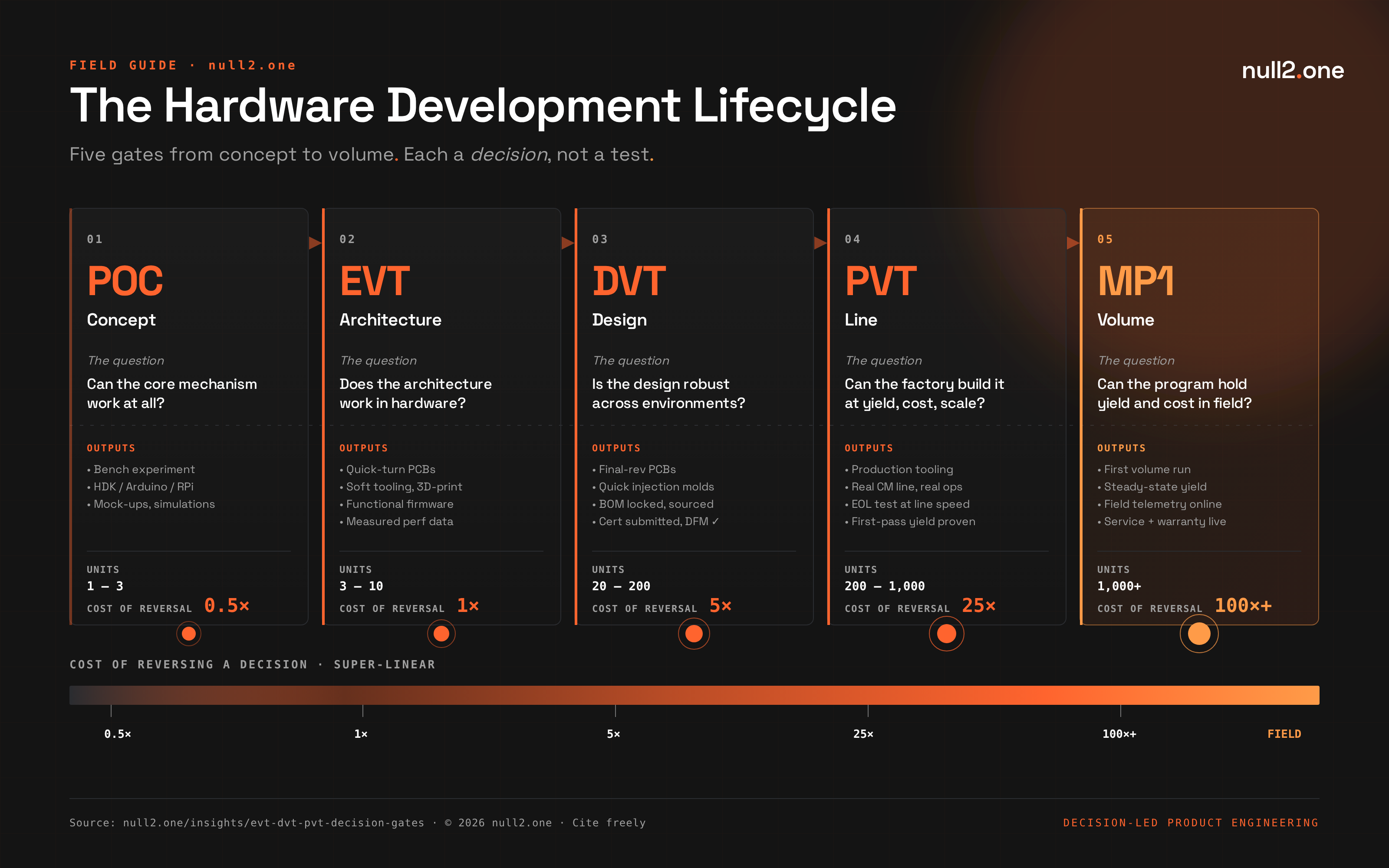Image resolution: width=1389 pixels, height=868 pixels.
Task: Click the null2.one logo at top right
Action: (1293, 71)
